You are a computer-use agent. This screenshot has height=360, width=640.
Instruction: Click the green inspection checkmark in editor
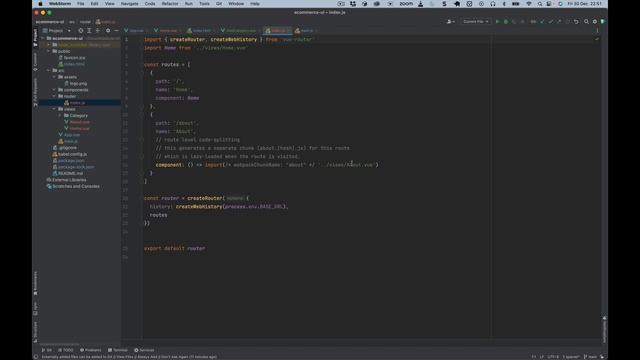[597, 39]
